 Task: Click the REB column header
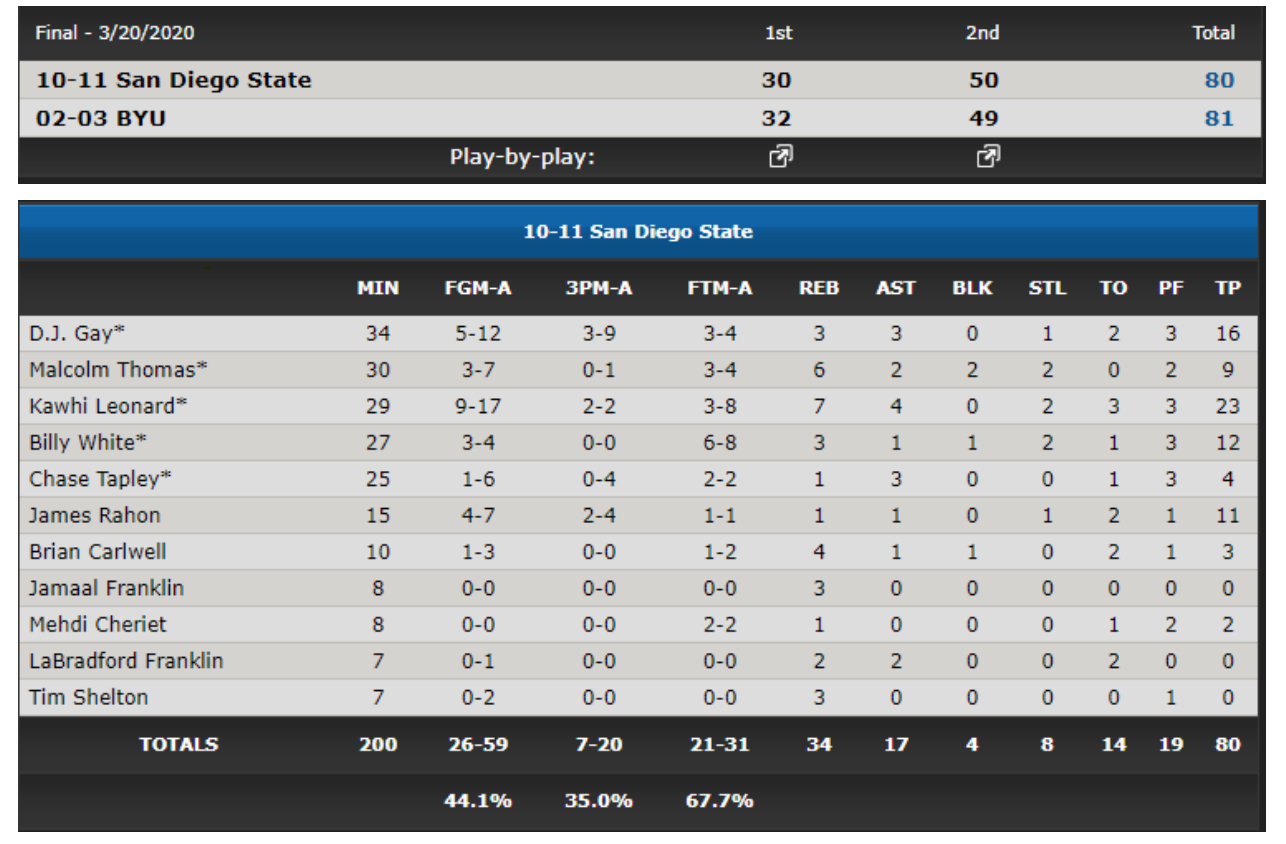(819, 289)
